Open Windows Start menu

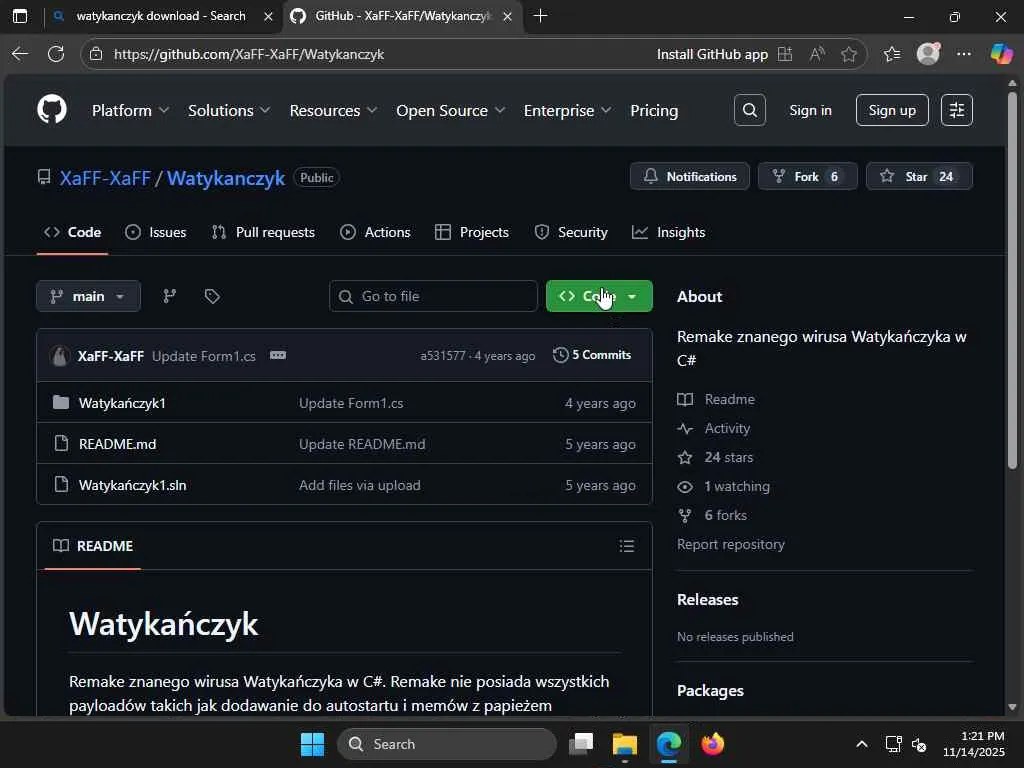312,744
